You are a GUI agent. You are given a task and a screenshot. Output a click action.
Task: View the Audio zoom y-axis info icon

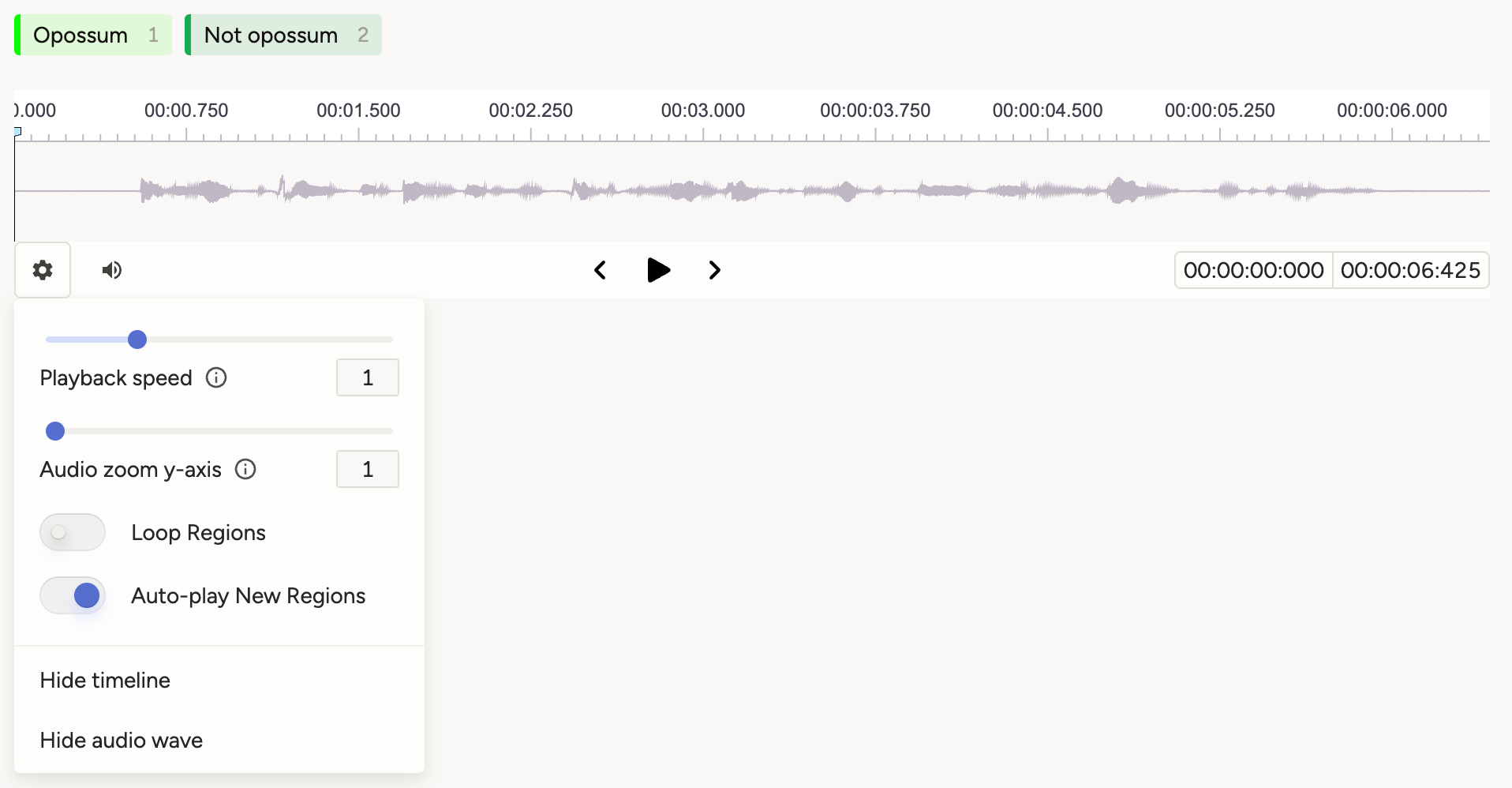pyautogui.click(x=245, y=469)
